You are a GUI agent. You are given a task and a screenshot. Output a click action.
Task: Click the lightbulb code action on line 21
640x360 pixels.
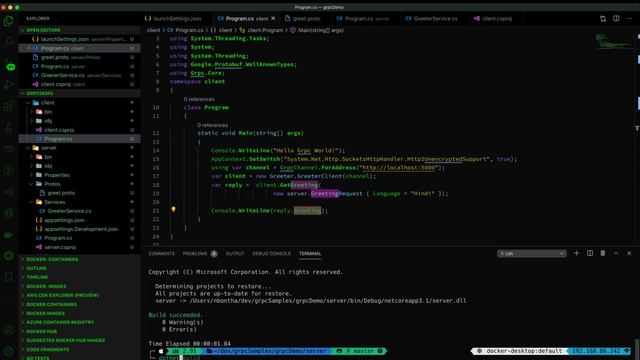173,209
